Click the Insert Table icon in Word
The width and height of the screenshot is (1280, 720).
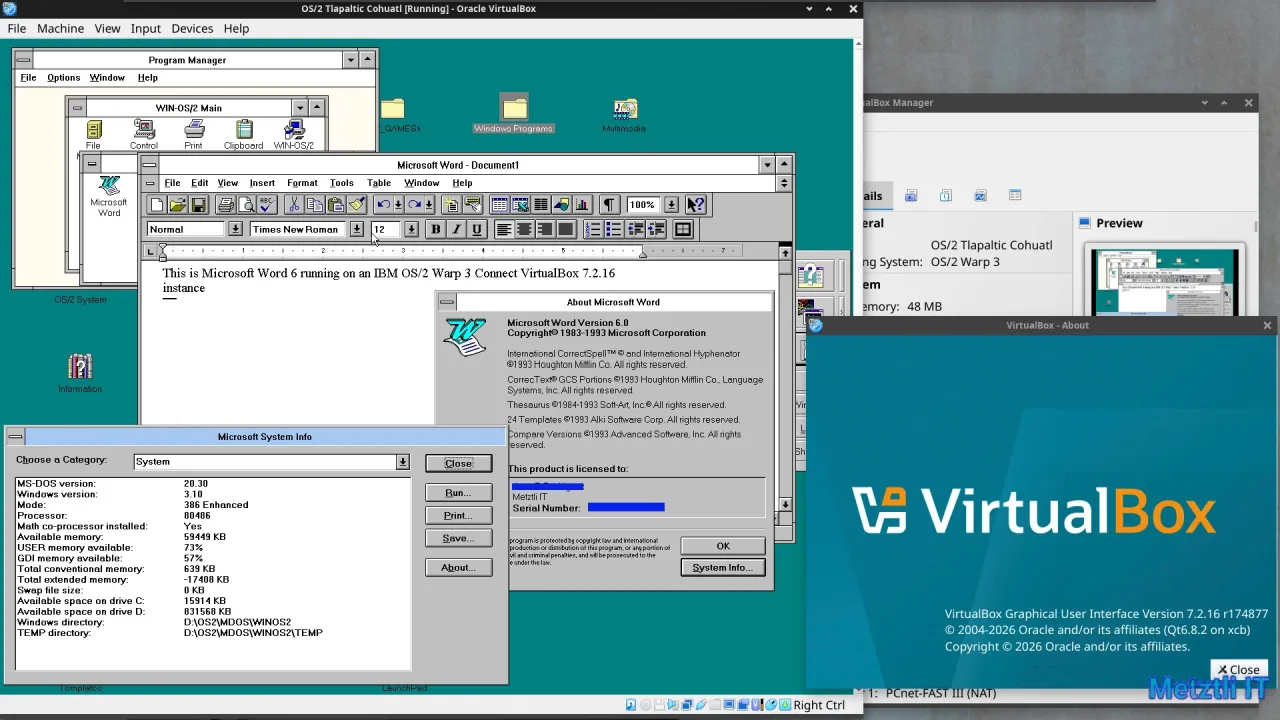pos(499,205)
